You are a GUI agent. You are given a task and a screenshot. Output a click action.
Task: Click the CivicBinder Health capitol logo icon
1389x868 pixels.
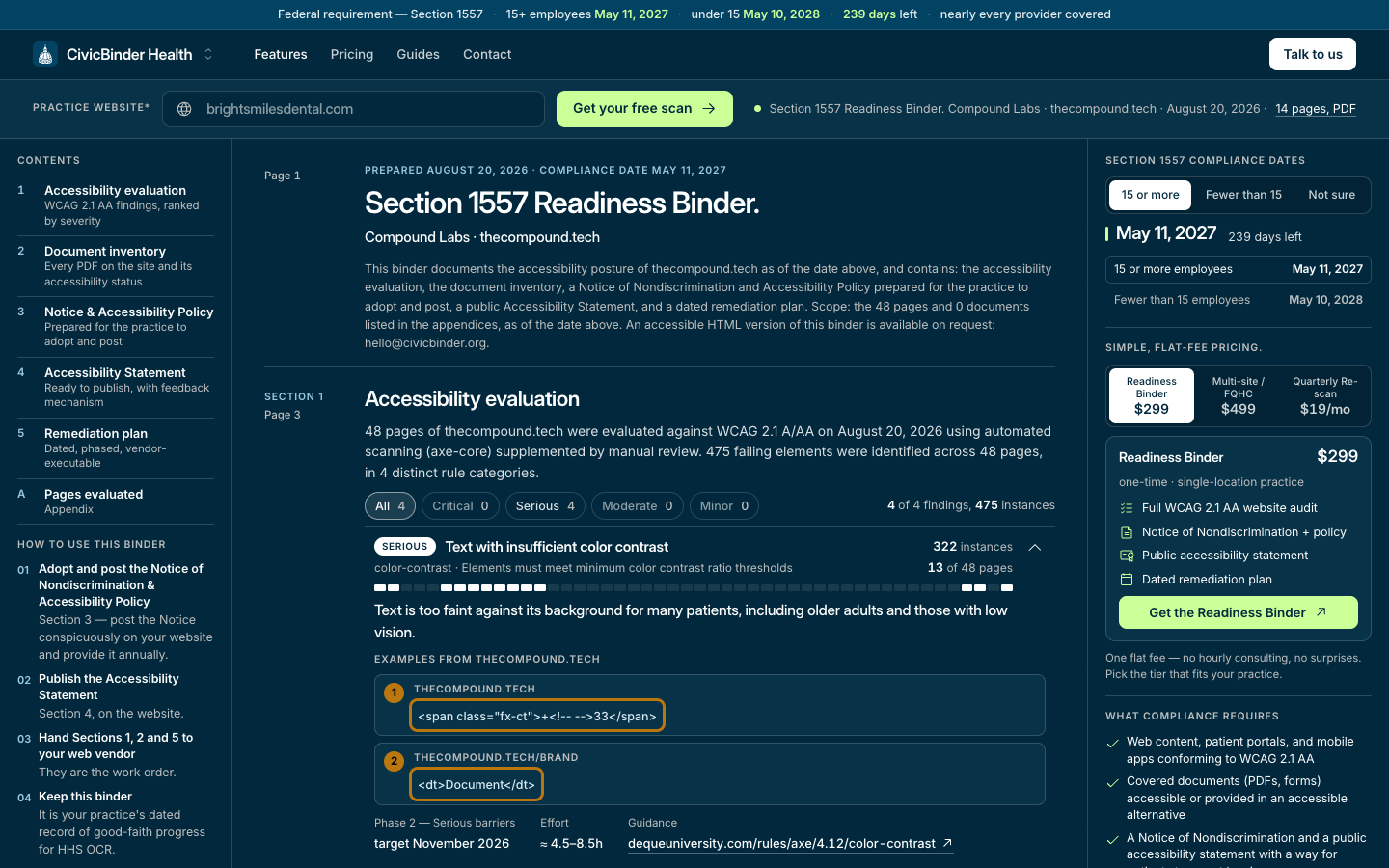45,54
